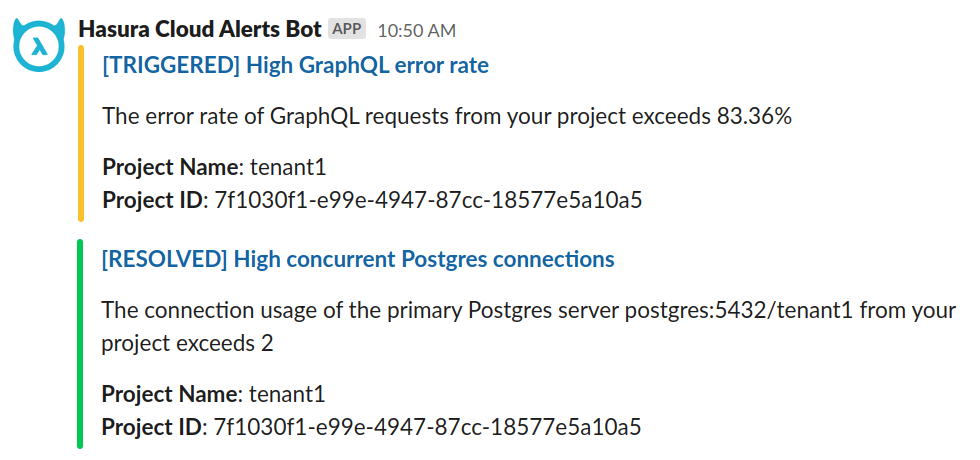Click the 'project exceeds 2' text line
Image resolution: width=980 pixels, height=460 pixels.
pos(187,343)
